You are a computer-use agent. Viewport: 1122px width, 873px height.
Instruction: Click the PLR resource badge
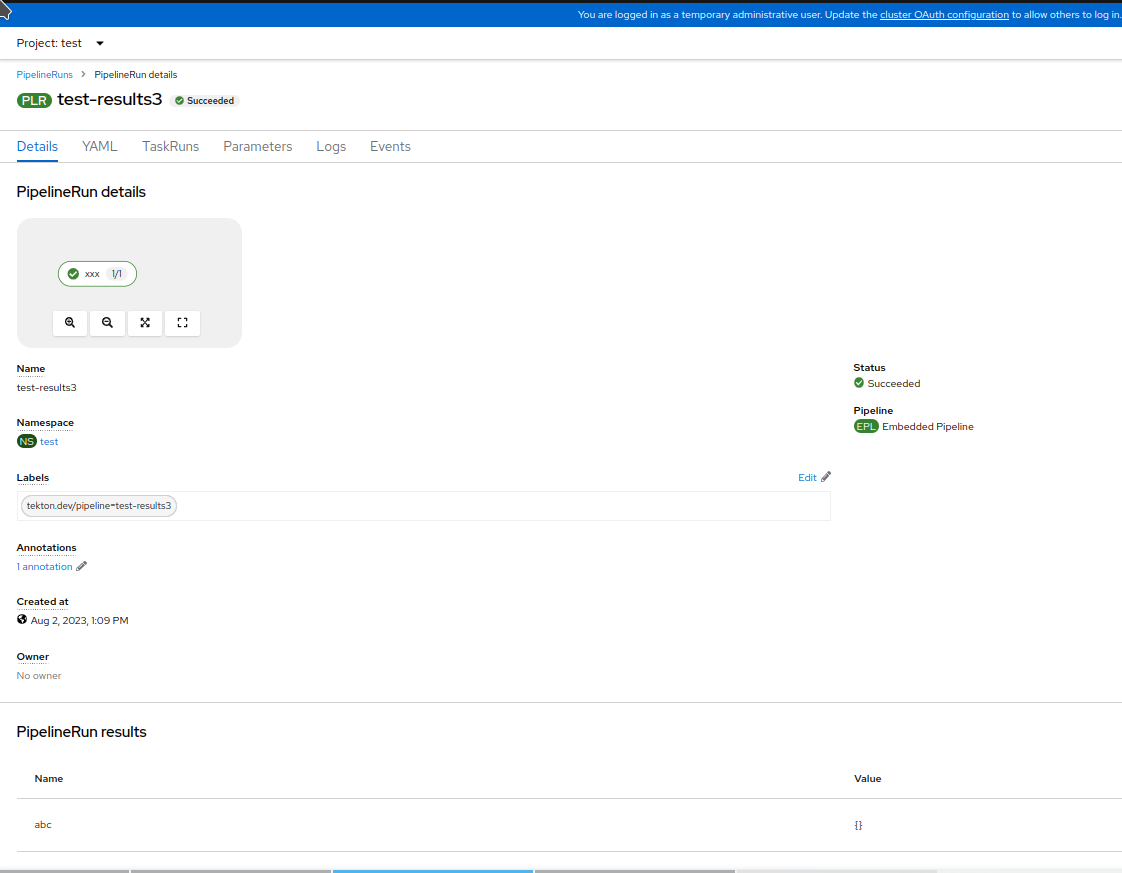click(34, 100)
